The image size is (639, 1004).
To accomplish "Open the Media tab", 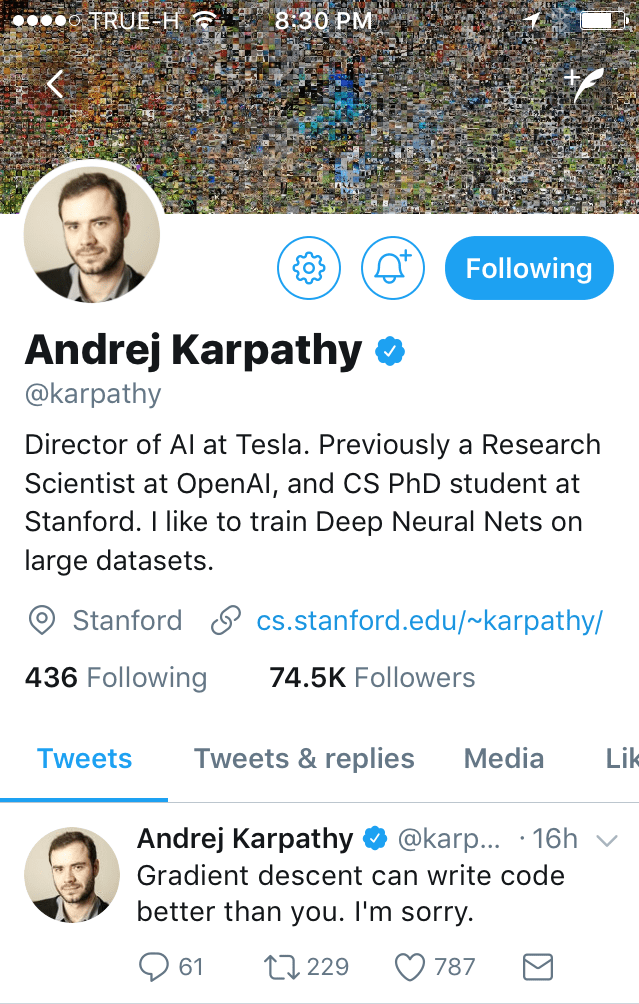I will pyautogui.click(x=504, y=758).
